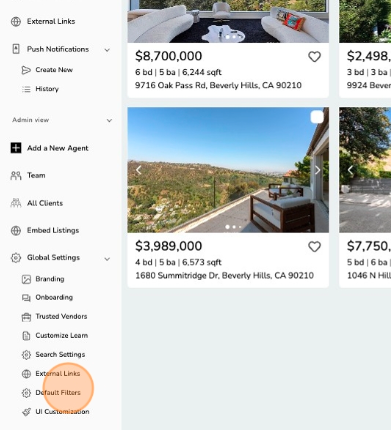Click the Admin view section label
The width and height of the screenshot is (391, 430).
[31, 120]
